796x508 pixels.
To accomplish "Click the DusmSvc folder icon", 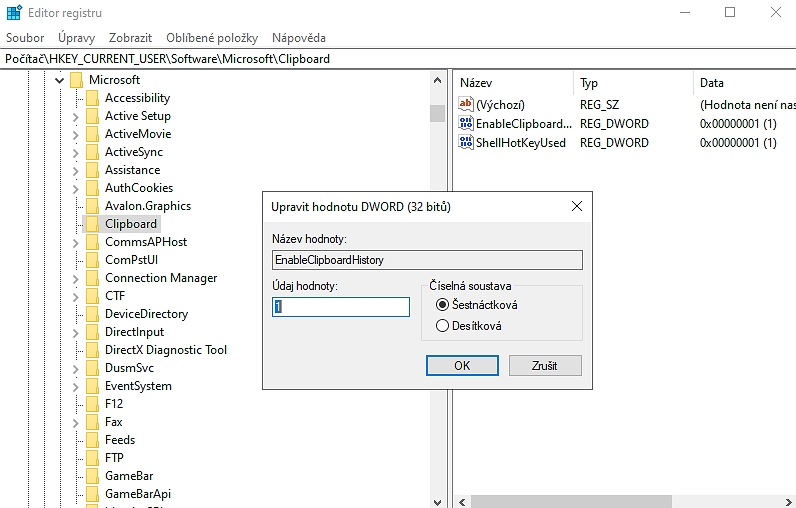I will point(92,368).
